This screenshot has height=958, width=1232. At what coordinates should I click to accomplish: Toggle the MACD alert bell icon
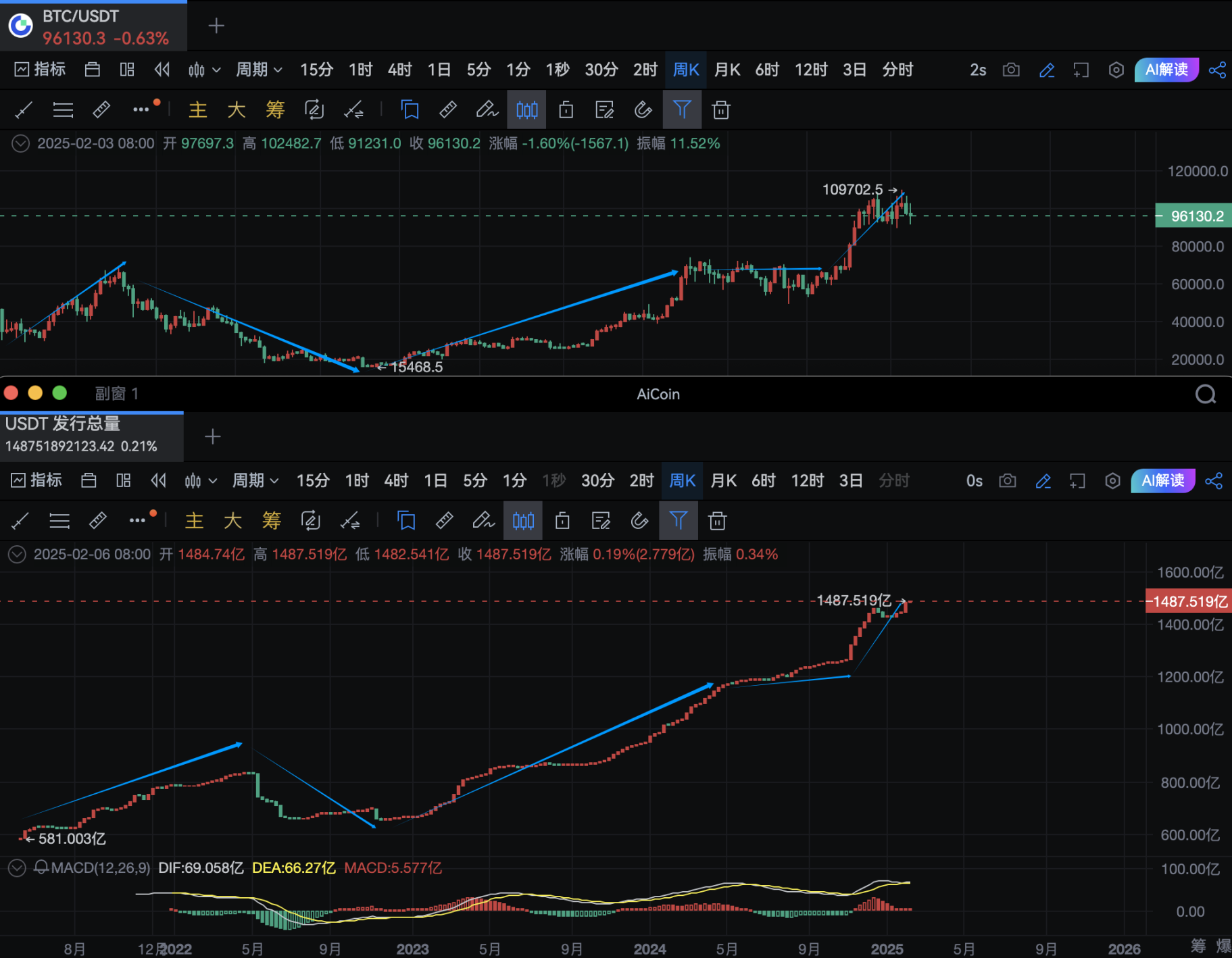41,867
